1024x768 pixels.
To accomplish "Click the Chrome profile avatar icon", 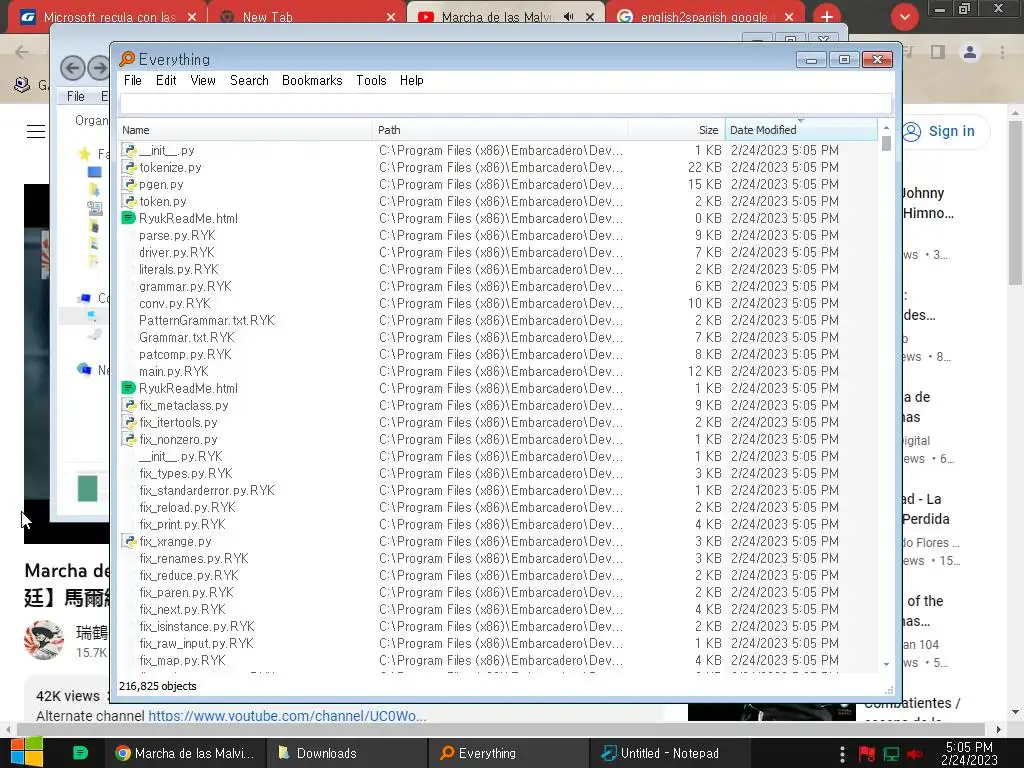I will 970,52.
